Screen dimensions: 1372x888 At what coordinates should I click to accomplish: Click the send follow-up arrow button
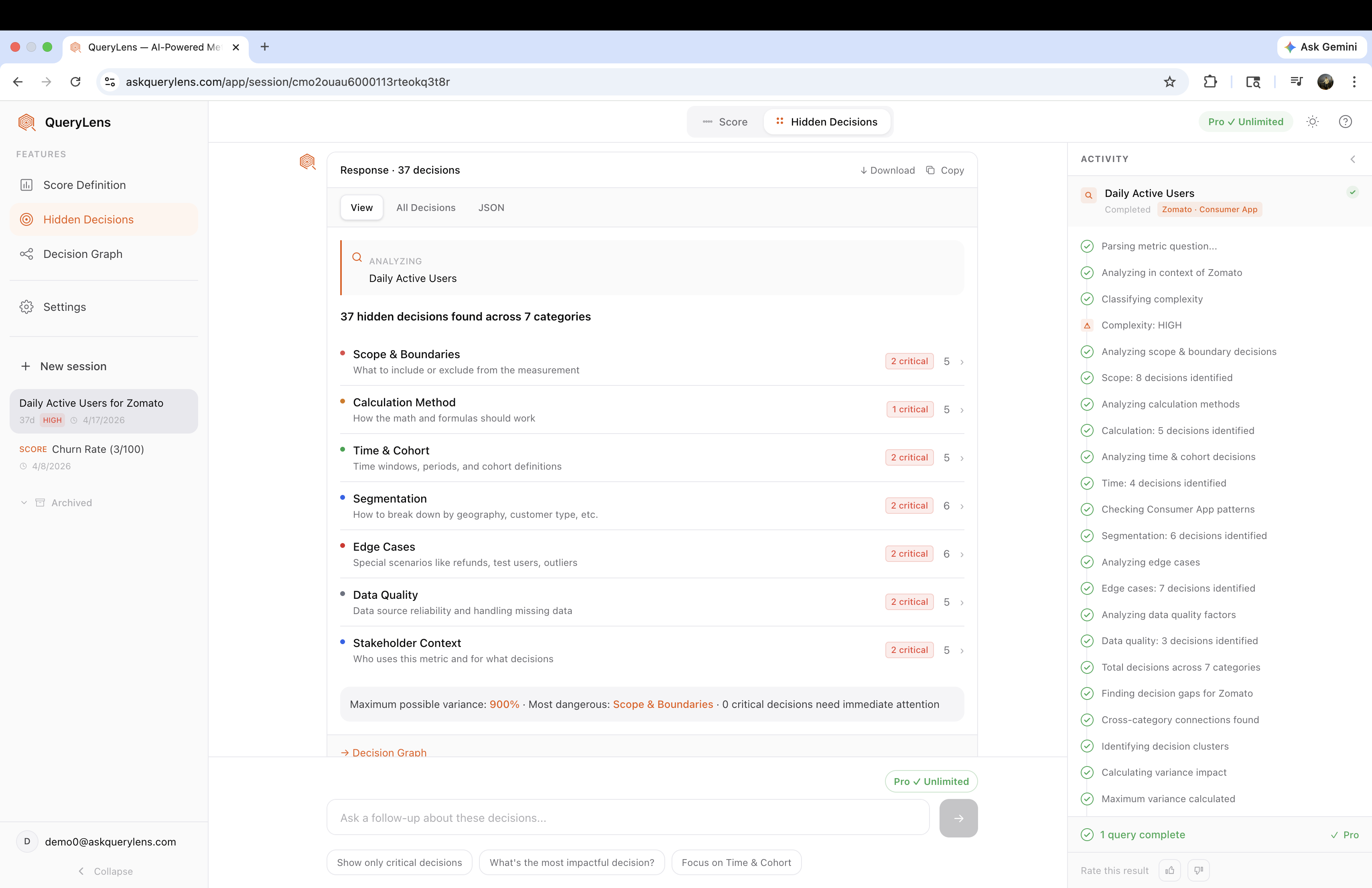point(958,818)
